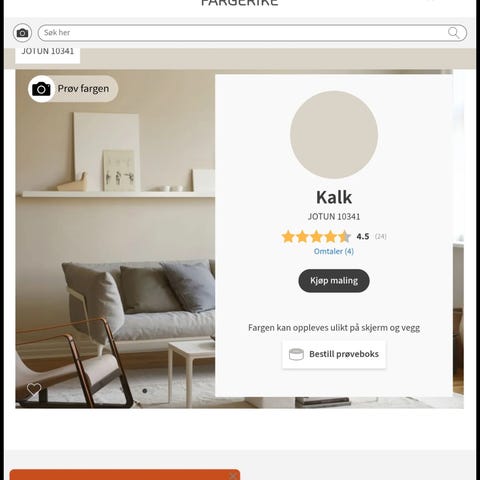Click the Bestill prøveboks button
Screen dimensions: 480x480
334,354
